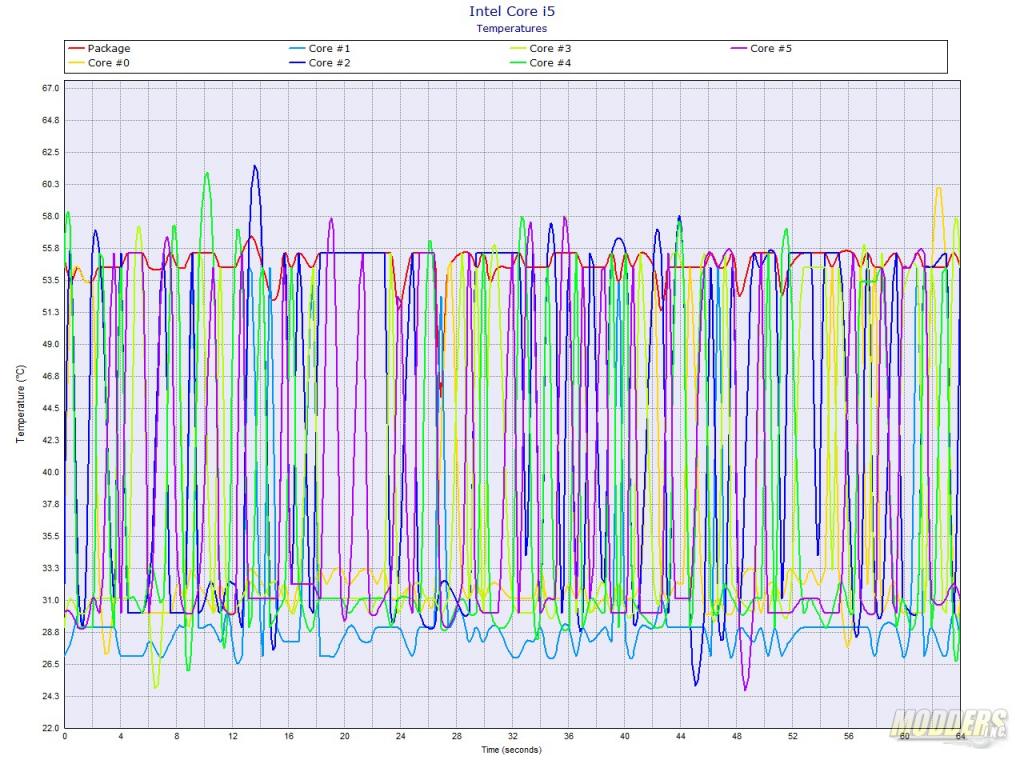Click the 44 seconds time axis tick
Screen dimensions: 1024x768
click(680, 736)
